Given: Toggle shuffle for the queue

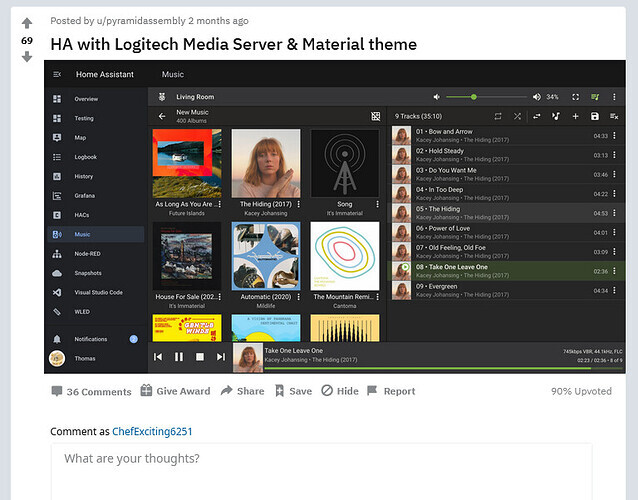Looking at the screenshot, I should [x=517, y=116].
